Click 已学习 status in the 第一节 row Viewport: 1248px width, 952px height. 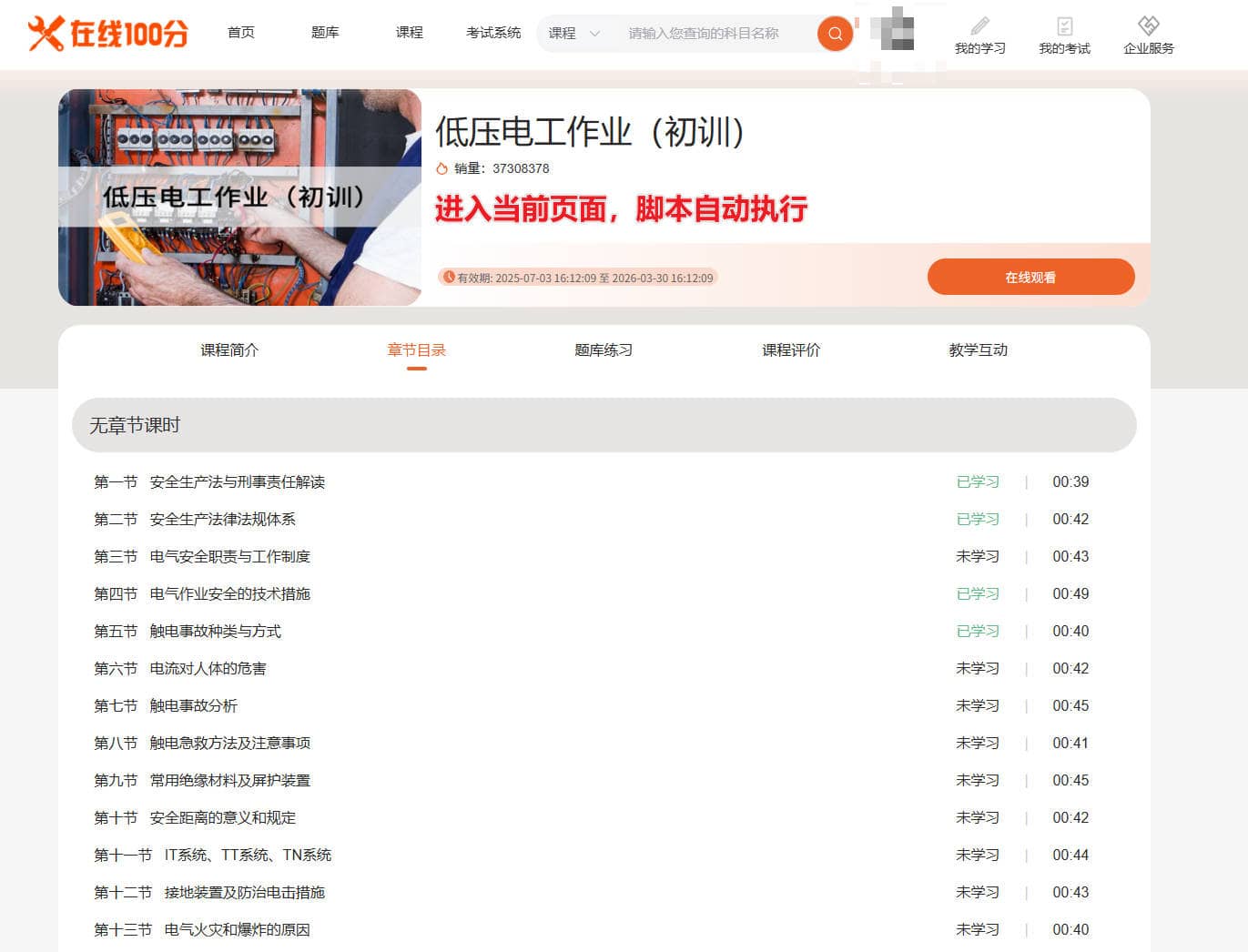978,482
